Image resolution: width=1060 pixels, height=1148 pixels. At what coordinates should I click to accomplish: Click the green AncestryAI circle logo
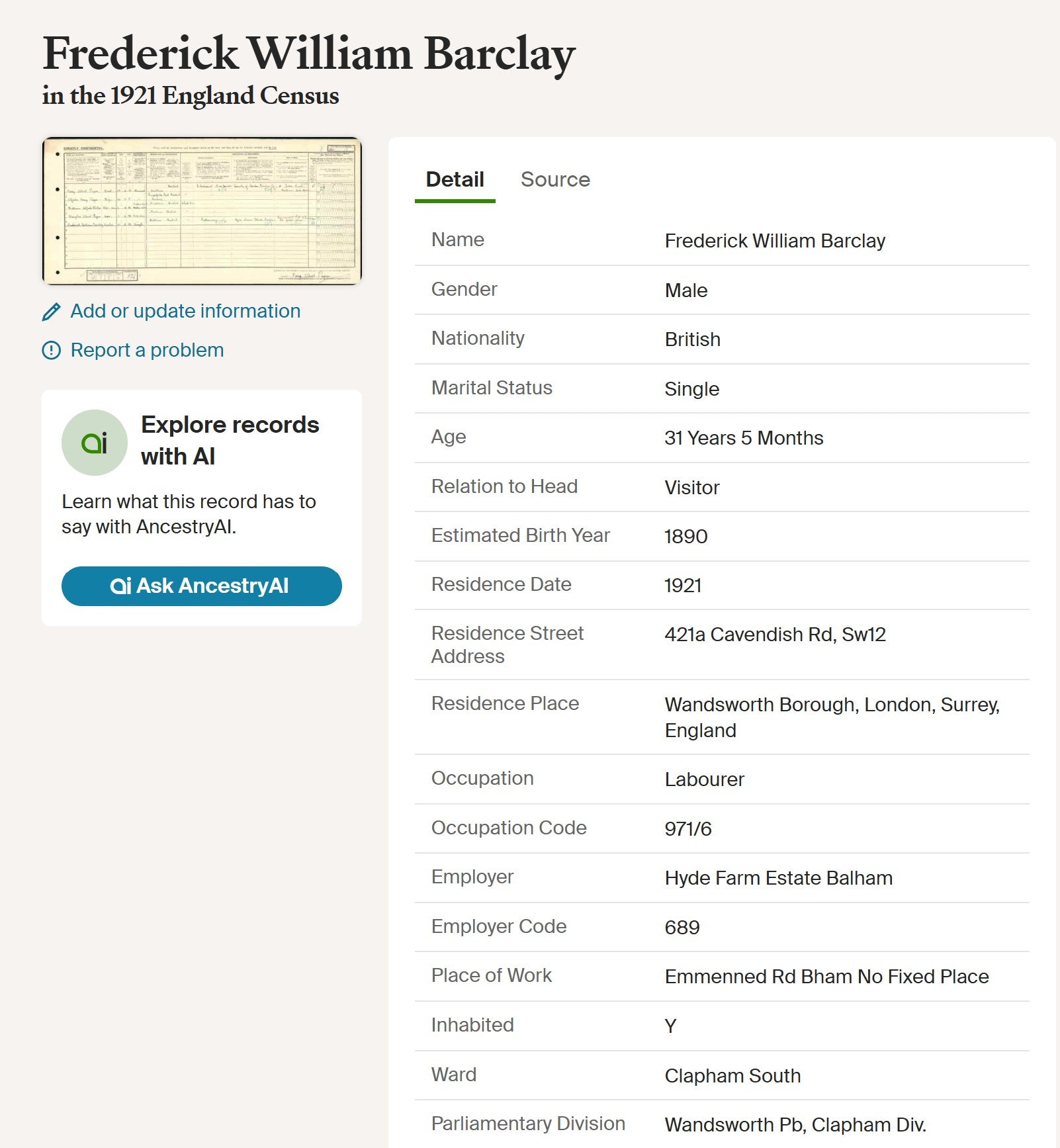(94, 443)
